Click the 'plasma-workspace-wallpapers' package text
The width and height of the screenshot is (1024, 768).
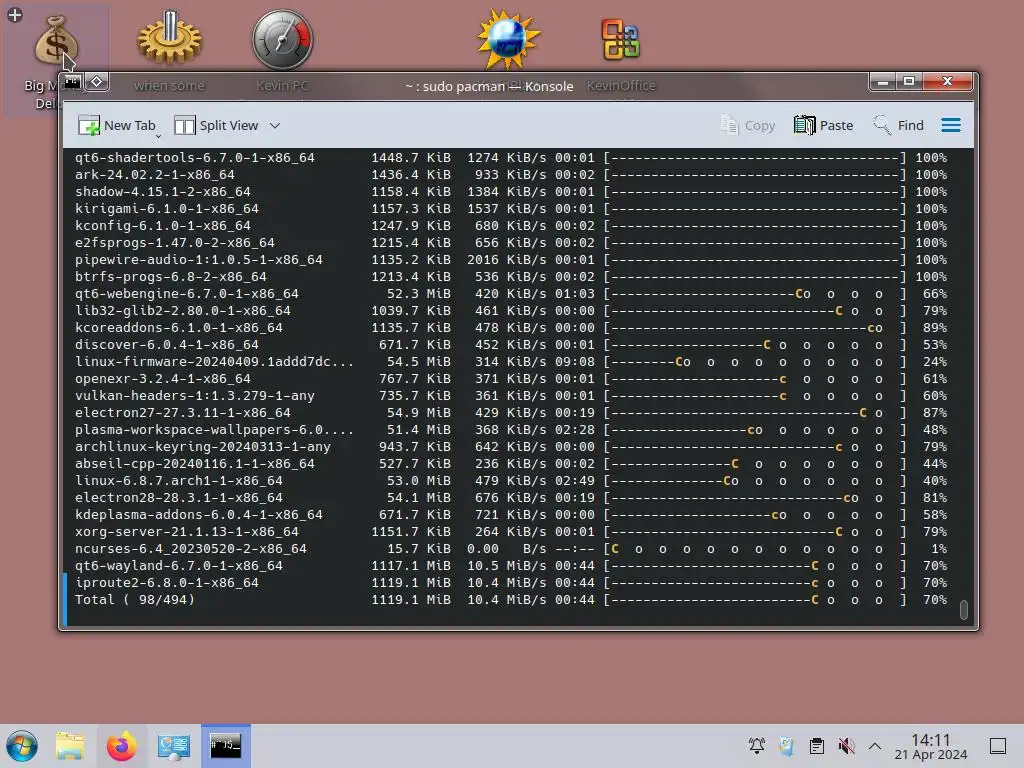214,429
